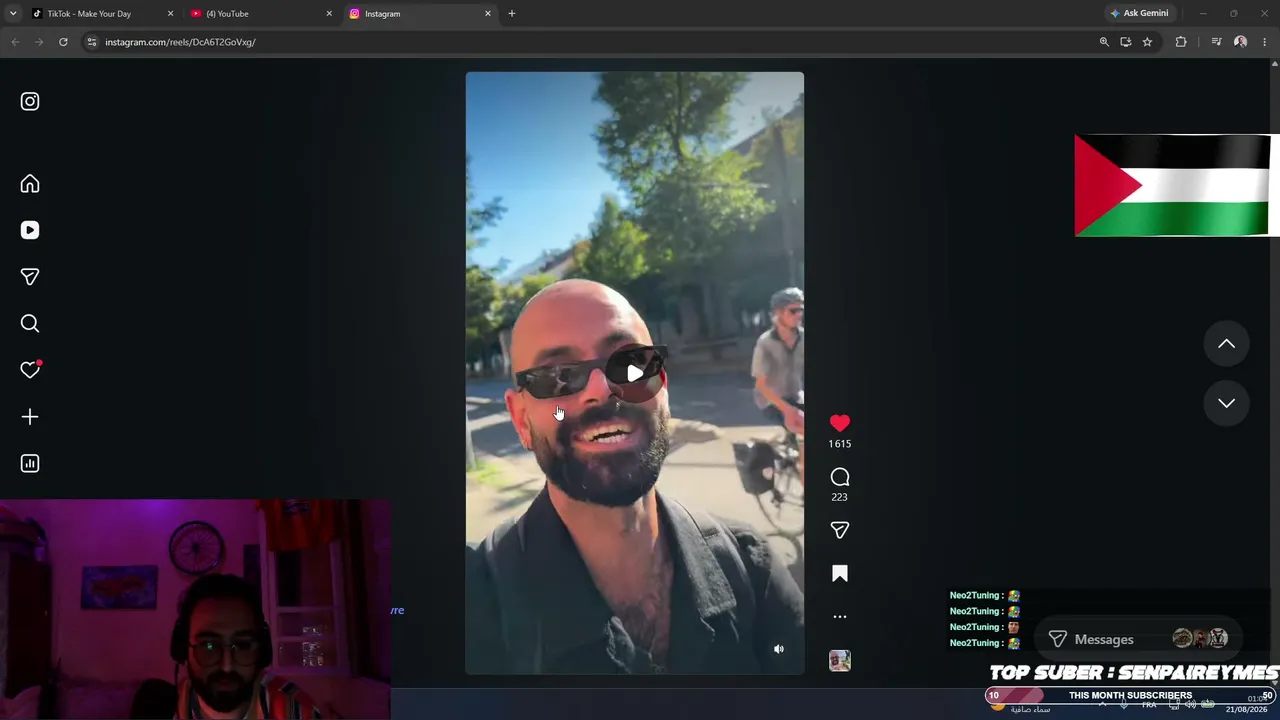Click the reel's comment count 223
1280x720 pixels.
click(840, 497)
